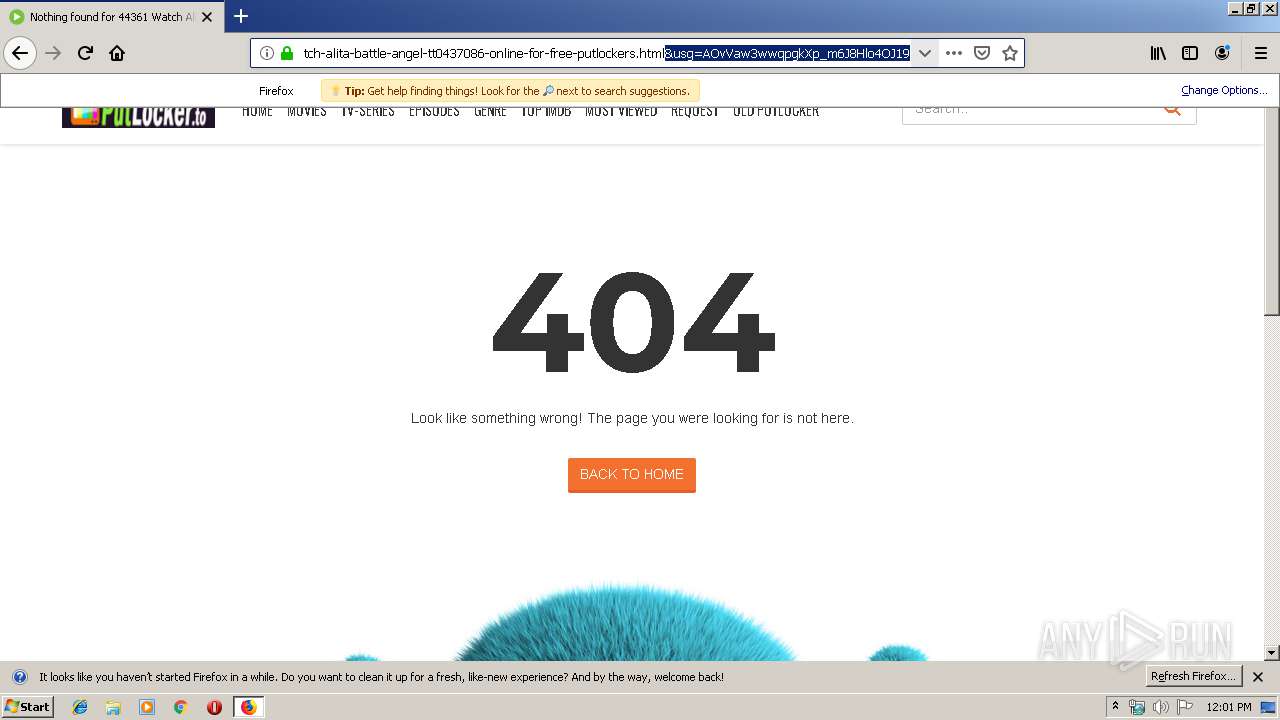Click the '404' error heading
1280x720 pixels.
coord(633,322)
